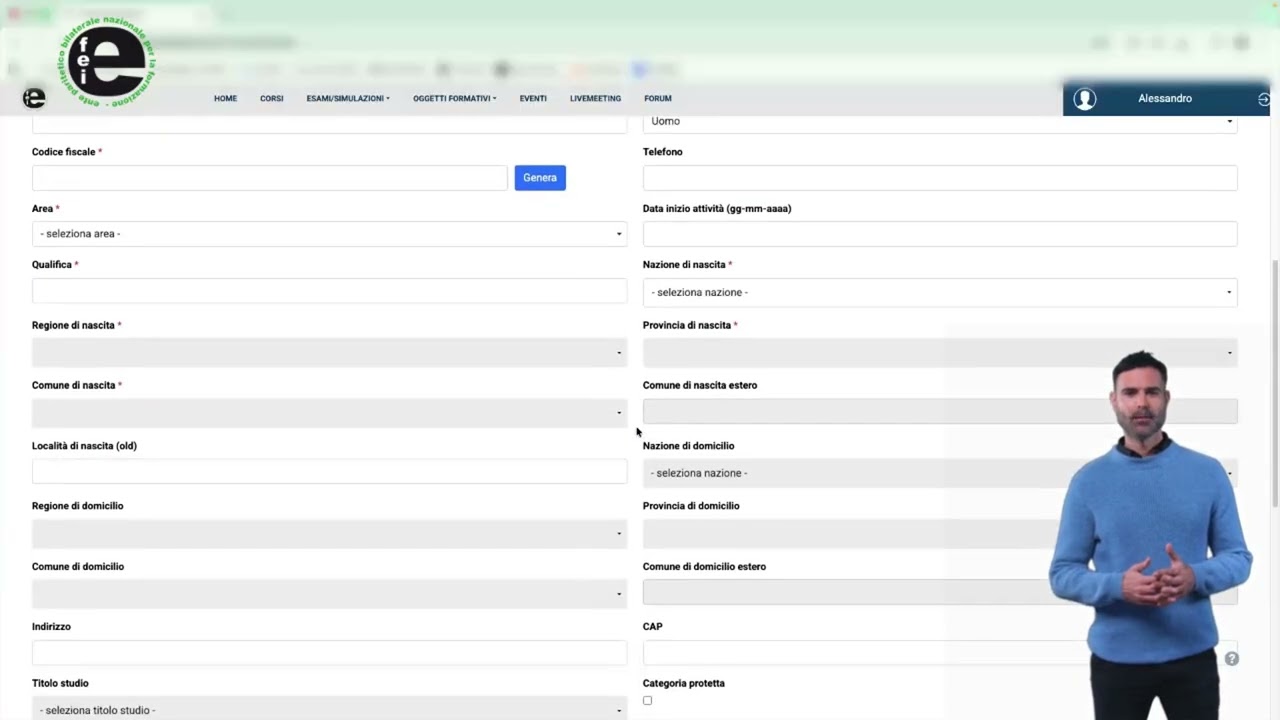Open the Nazione di nascita dropdown

(940, 292)
